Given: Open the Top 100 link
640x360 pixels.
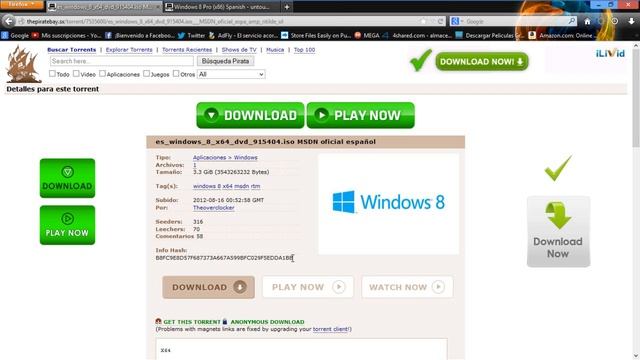Looking at the screenshot, I should (304, 50).
